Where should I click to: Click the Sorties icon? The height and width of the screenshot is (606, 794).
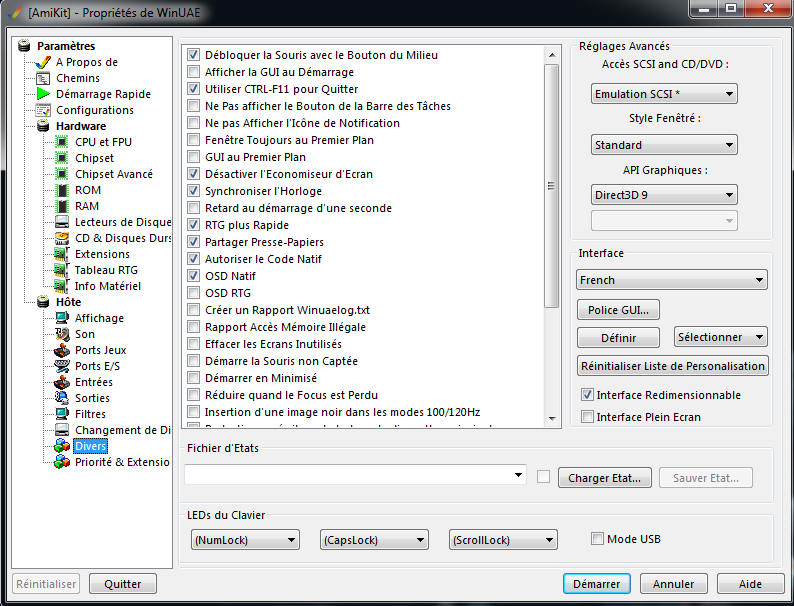[62, 398]
